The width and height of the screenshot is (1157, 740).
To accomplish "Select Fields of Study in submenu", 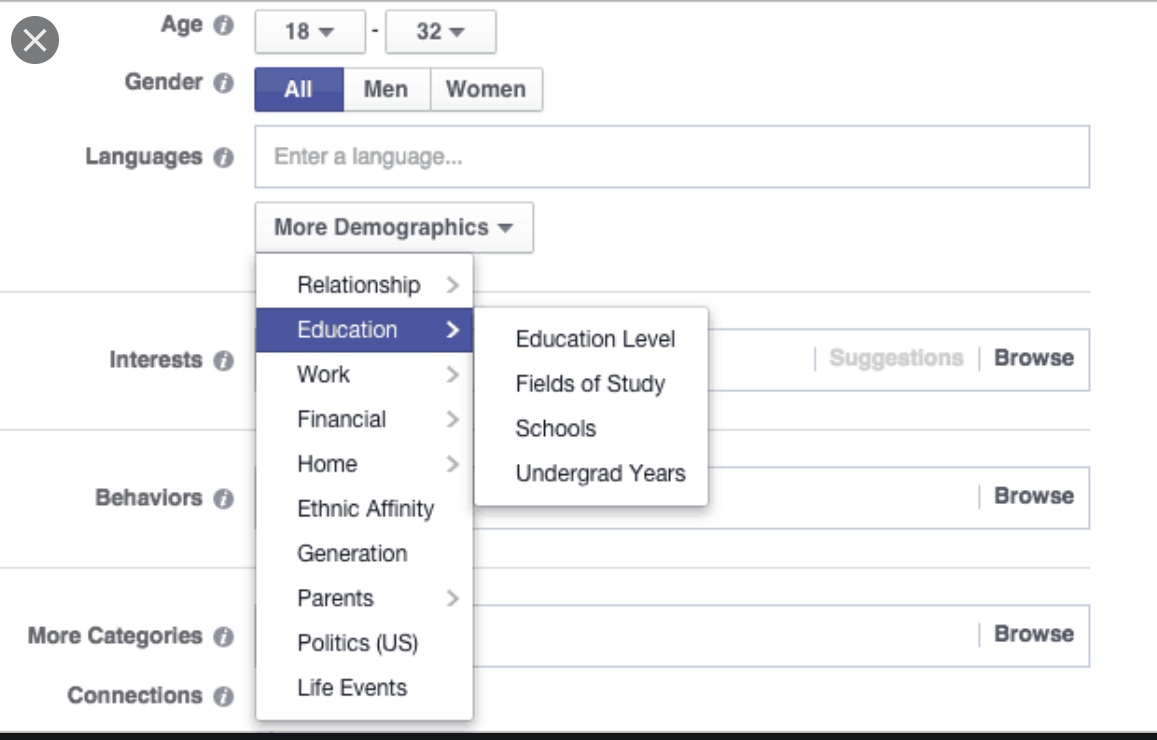I will pyautogui.click(x=591, y=384).
